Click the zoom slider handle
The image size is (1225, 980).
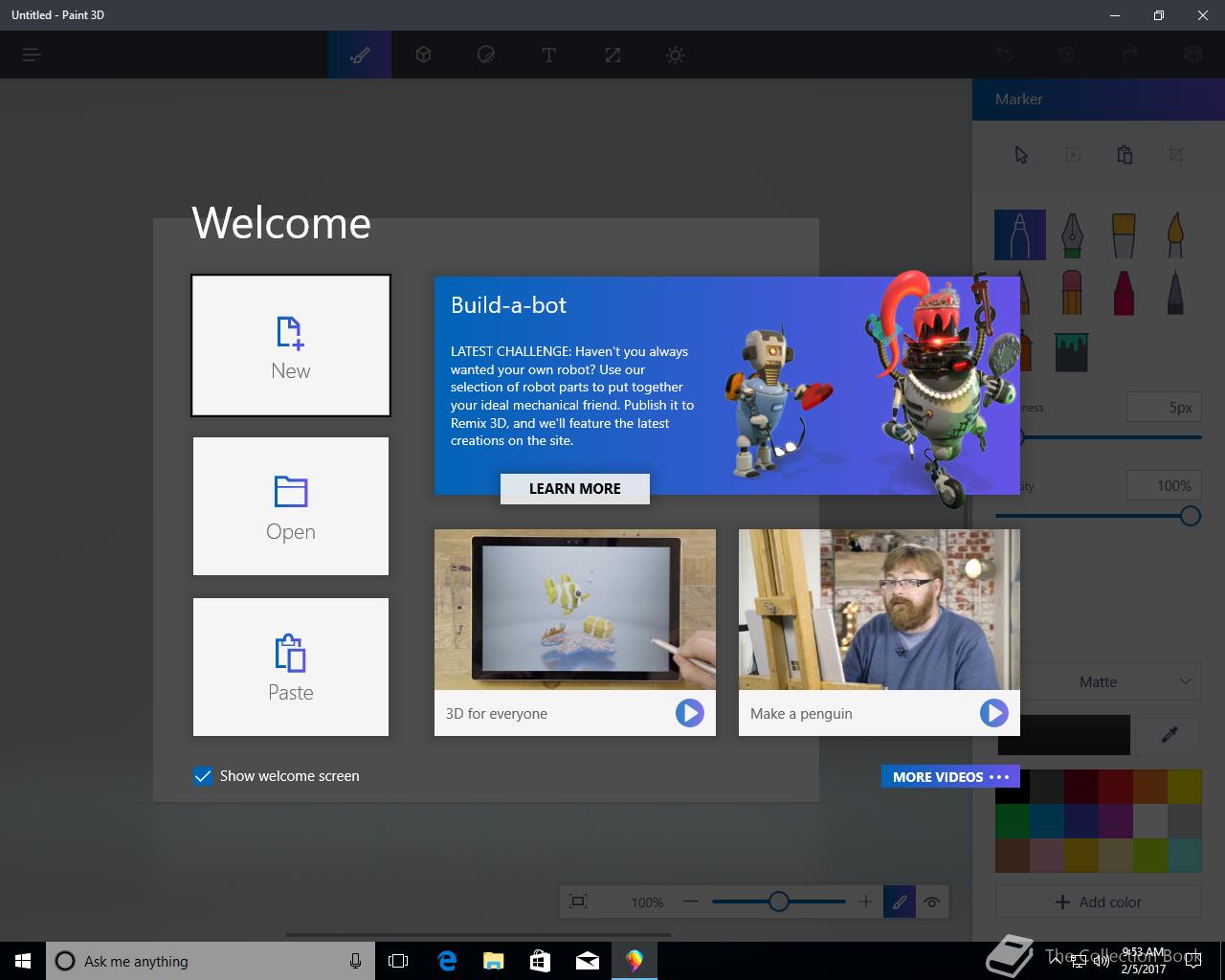tap(779, 902)
